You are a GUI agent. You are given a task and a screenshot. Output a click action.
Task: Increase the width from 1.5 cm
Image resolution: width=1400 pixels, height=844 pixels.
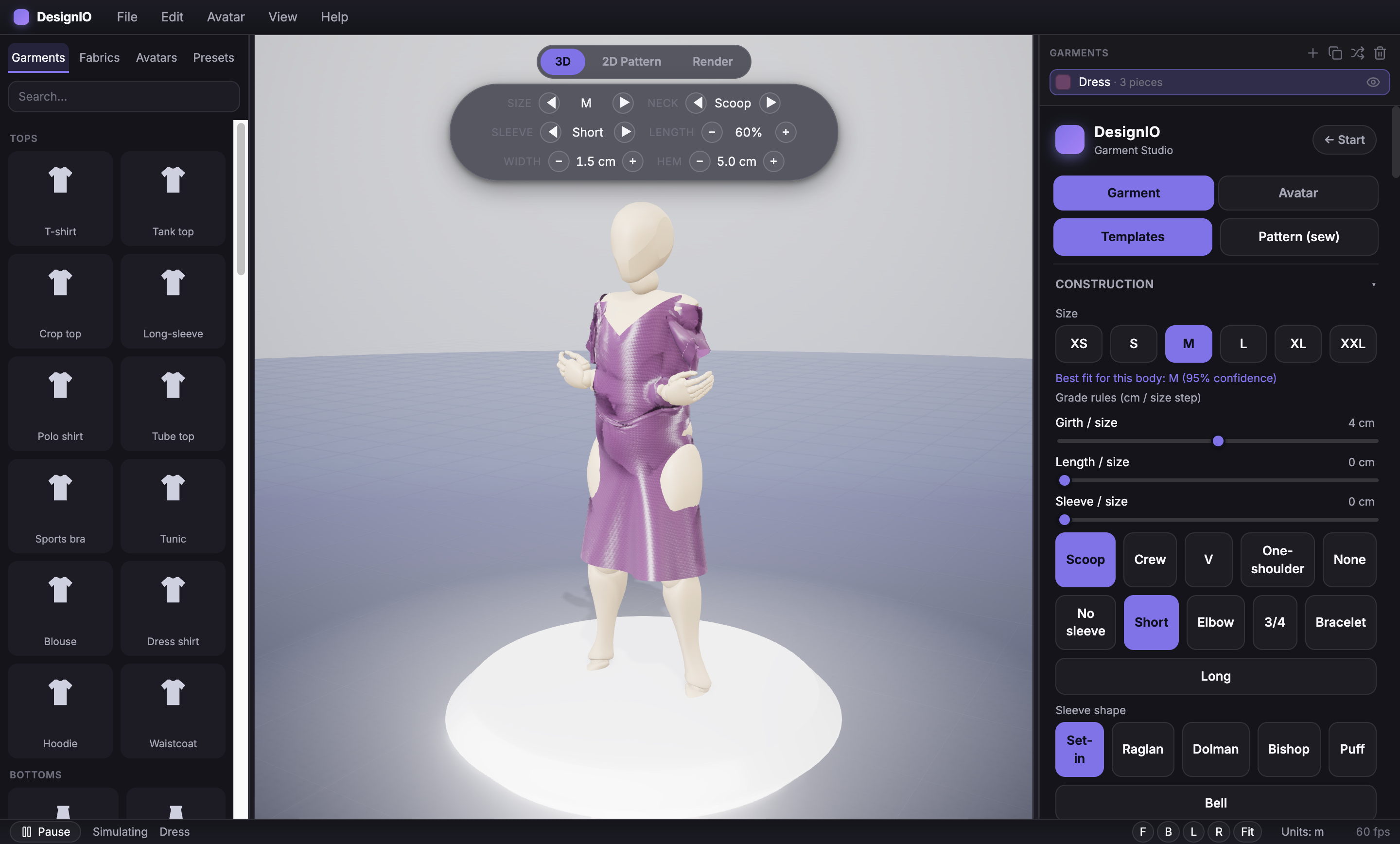pyautogui.click(x=632, y=161)
